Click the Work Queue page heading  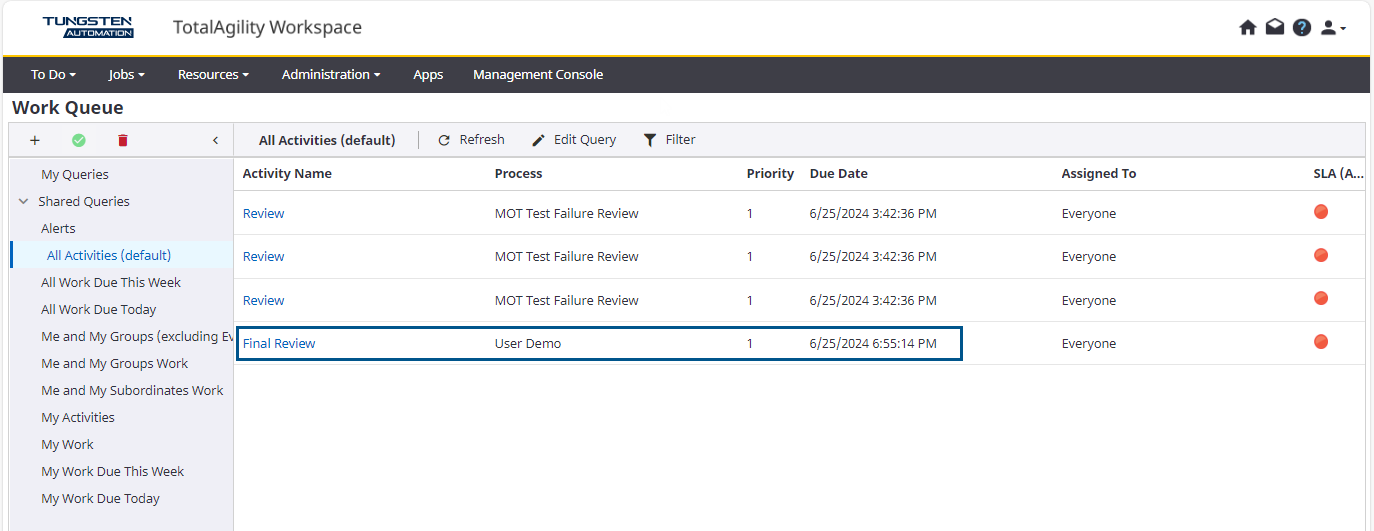coord(68,107)
